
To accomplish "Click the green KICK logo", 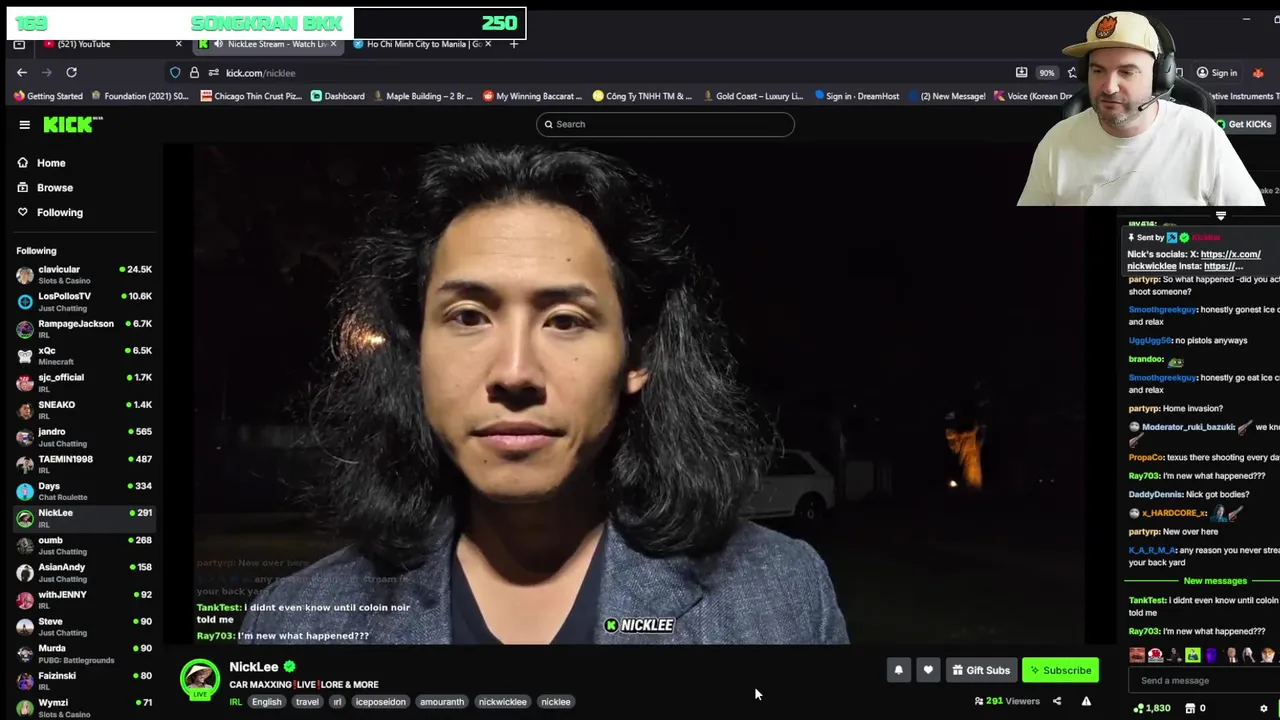I will pyautogui.click(x=73, y=124).
